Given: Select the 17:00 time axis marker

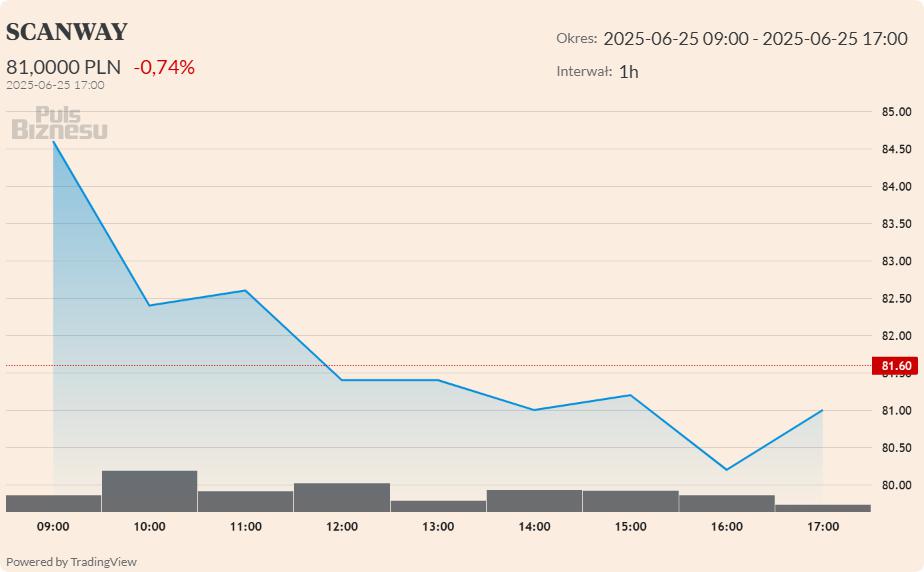Looking at the screenshot, I should (823, 526).
